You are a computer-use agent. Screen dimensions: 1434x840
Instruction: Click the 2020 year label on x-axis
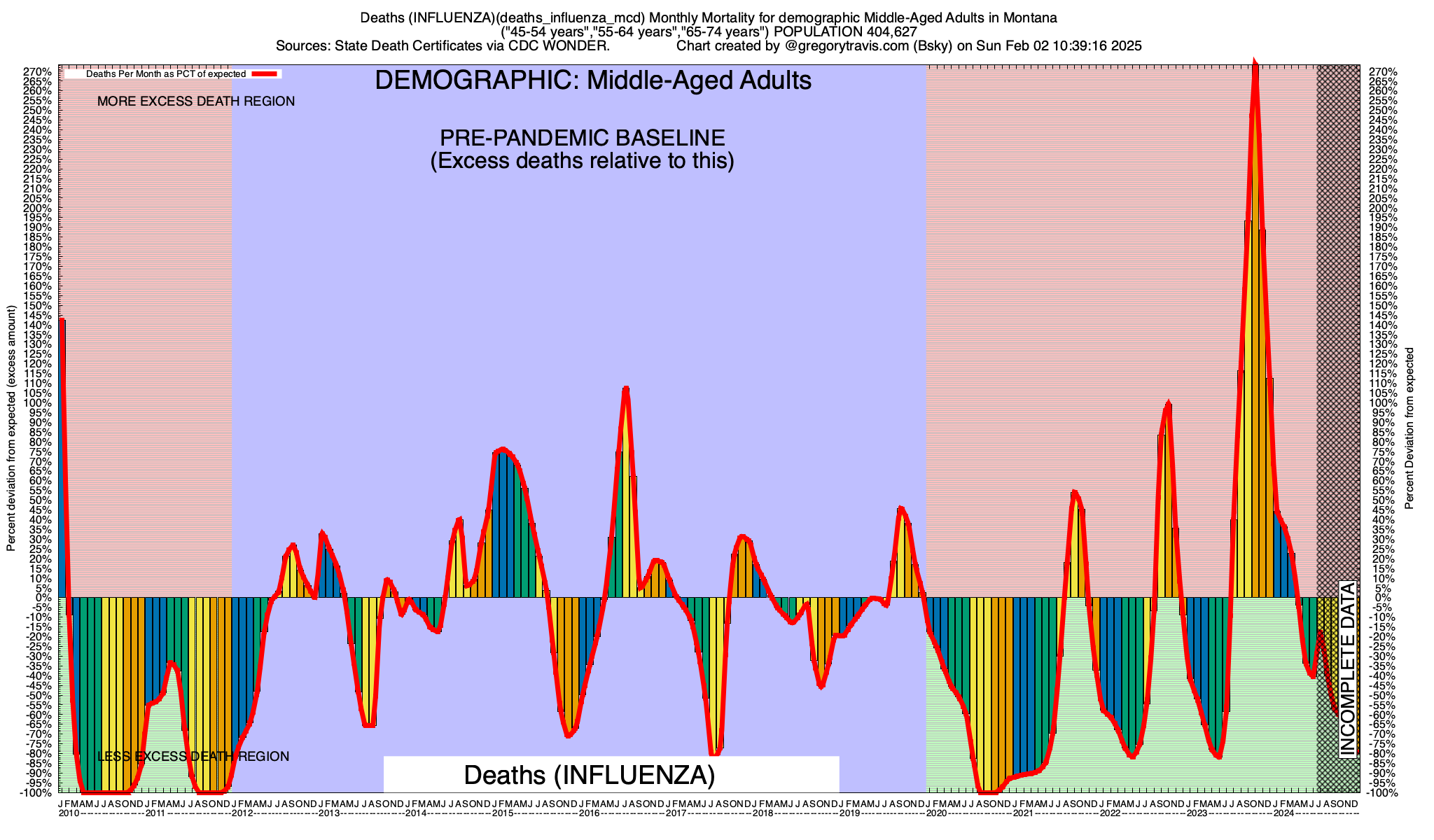pos(936,813)
